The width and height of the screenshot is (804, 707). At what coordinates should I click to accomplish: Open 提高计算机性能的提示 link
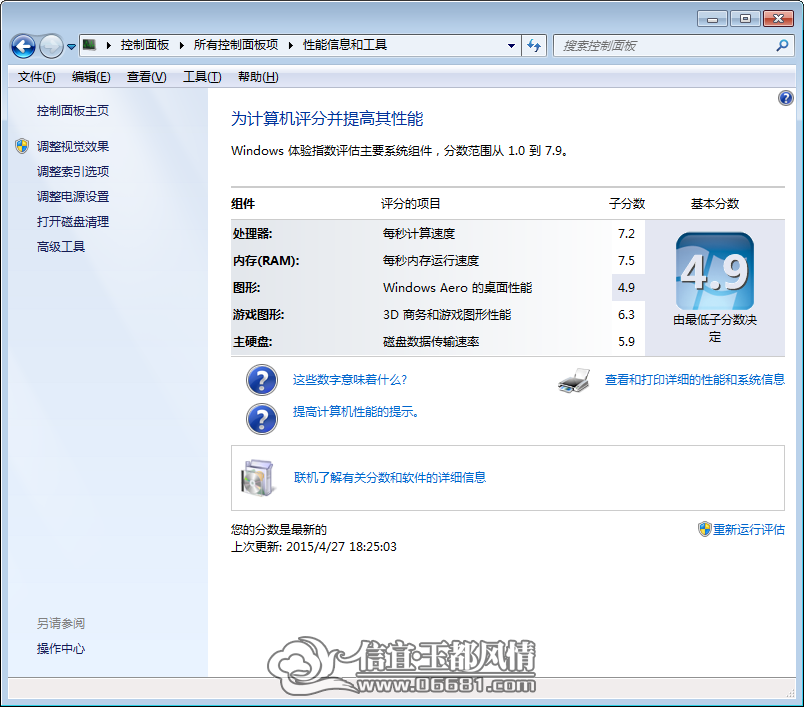[x=355, y=412]
